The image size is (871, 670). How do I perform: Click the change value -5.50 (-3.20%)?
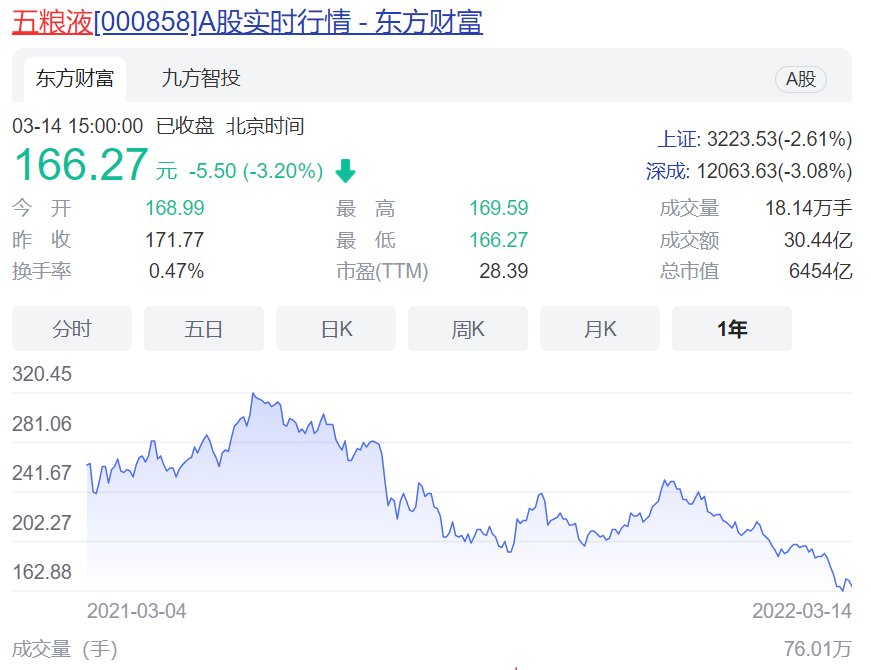[256, 171]
